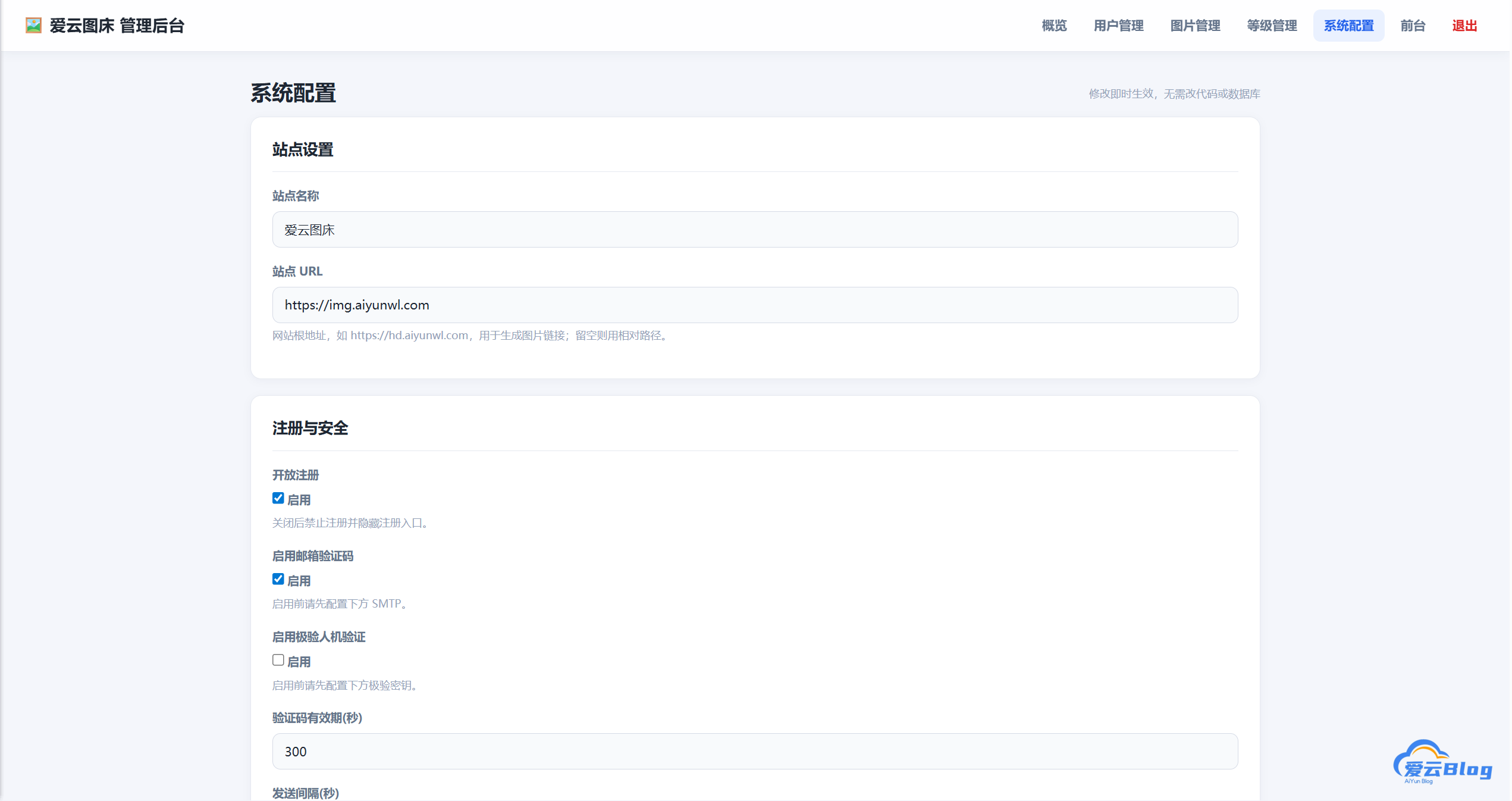Click the 关闭后禁止注册并隐藏注册入口 hint
Image resolution: width=1512 pixels, height=801 pixels.
click(x=352, y=523)
